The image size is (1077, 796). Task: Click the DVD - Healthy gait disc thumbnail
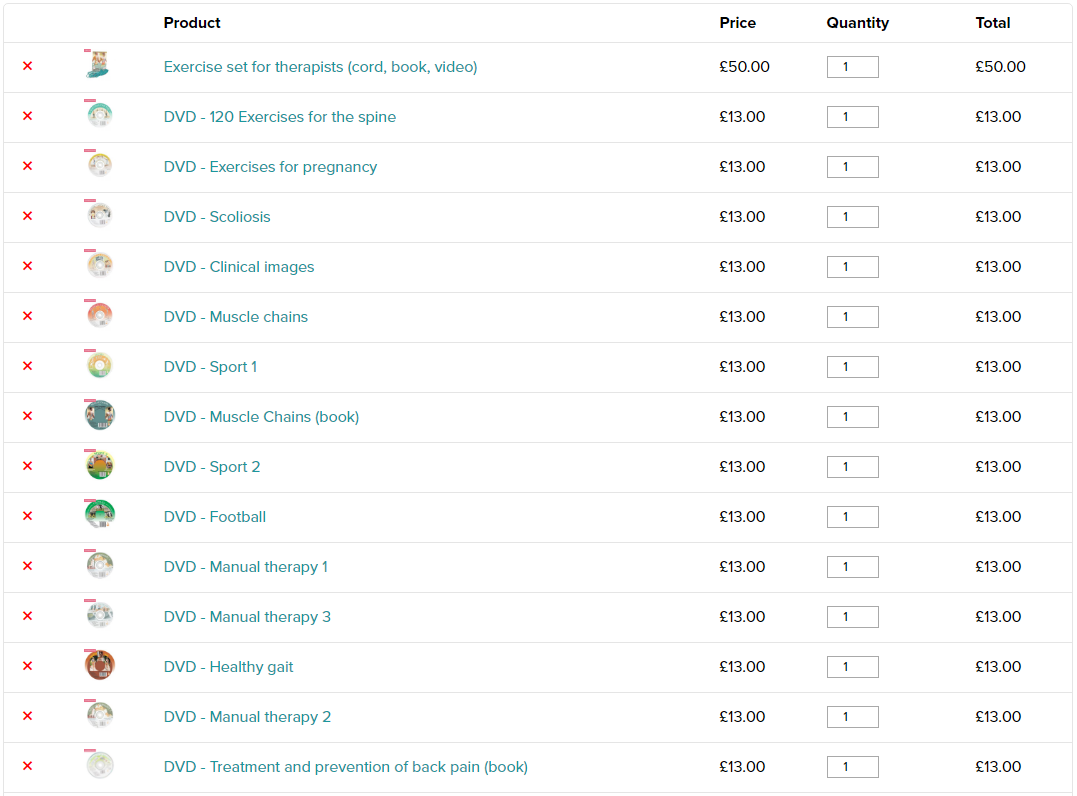(99, 665)
